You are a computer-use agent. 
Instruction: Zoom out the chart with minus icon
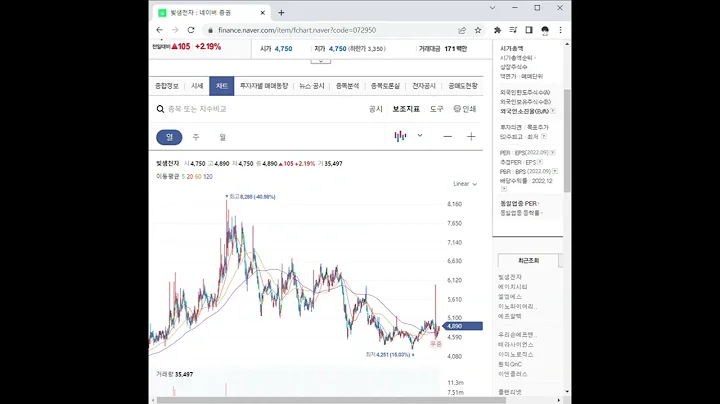click(x=447, y=136)
